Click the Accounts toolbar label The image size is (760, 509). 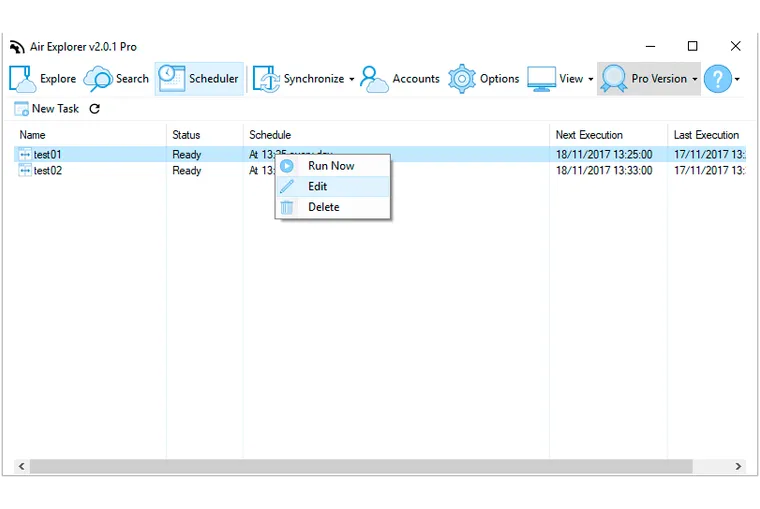click(x=416, y=79)
